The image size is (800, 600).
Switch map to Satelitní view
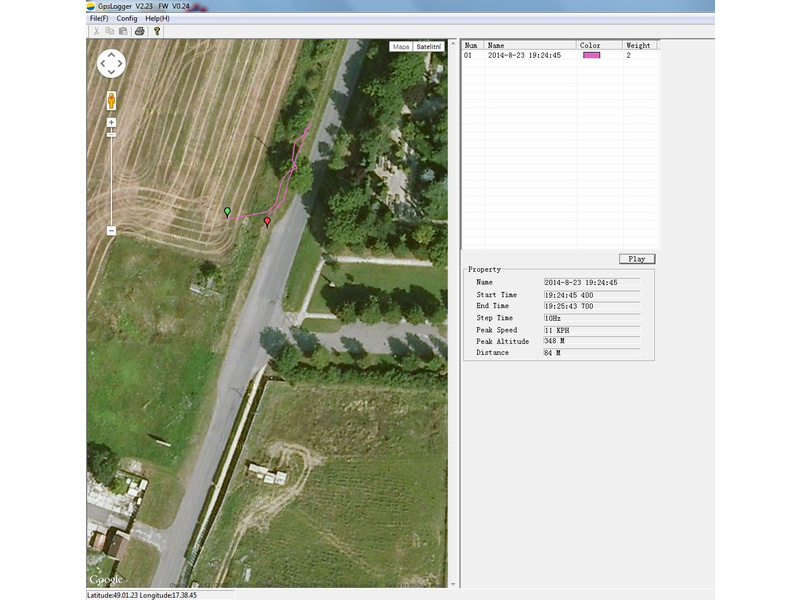[430, 47]
